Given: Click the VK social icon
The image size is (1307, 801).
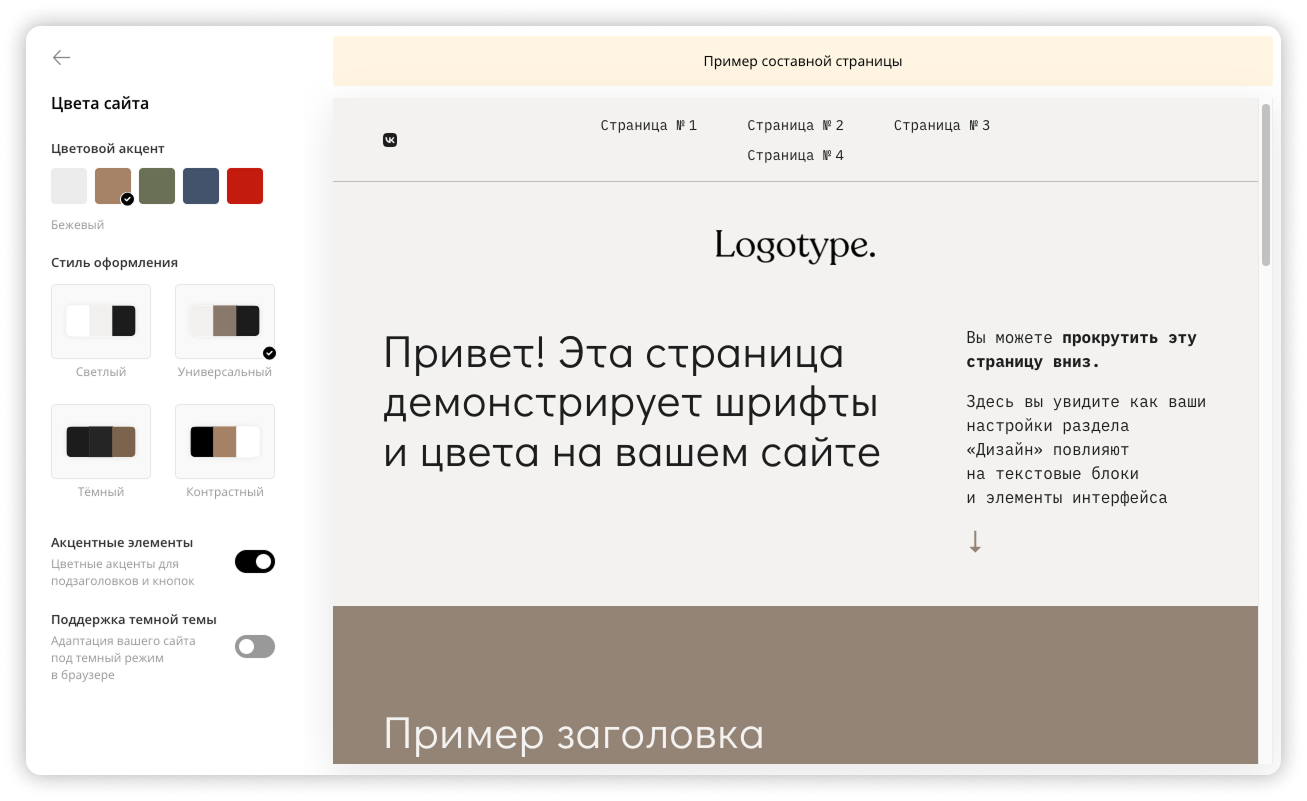Looking at the screenshot, I should (390, 140).
